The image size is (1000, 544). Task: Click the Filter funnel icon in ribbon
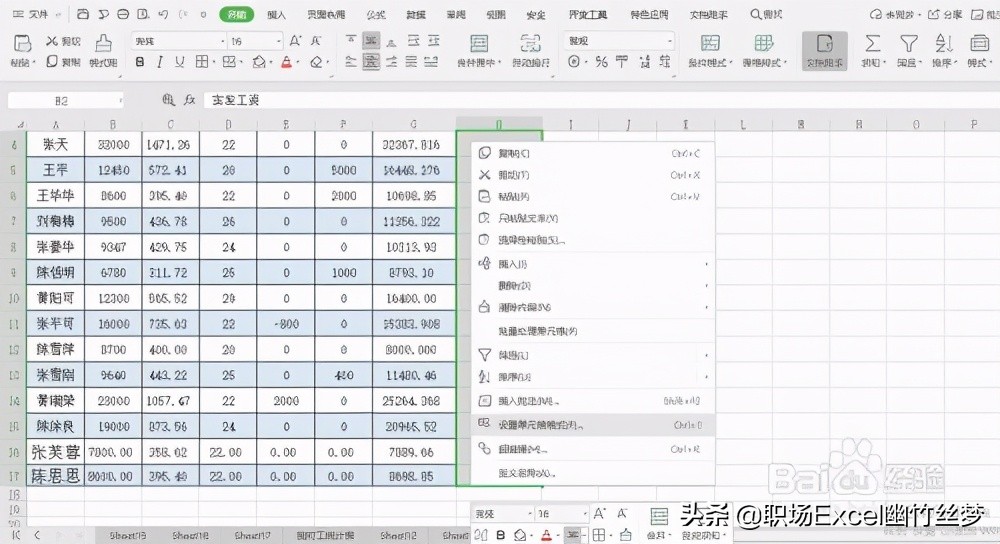tap(908, 43)
